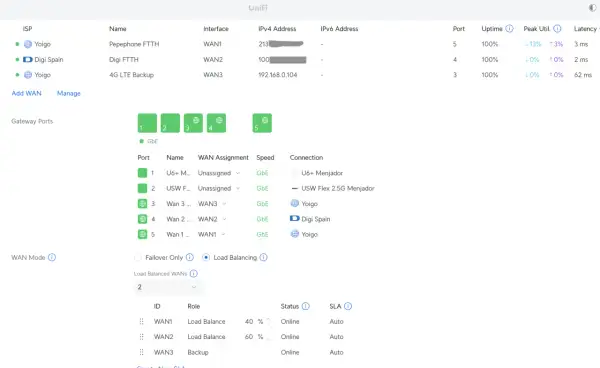This screenshot has height=368, width=600.
Task: Click the Add WAN link
Action: 26,93
